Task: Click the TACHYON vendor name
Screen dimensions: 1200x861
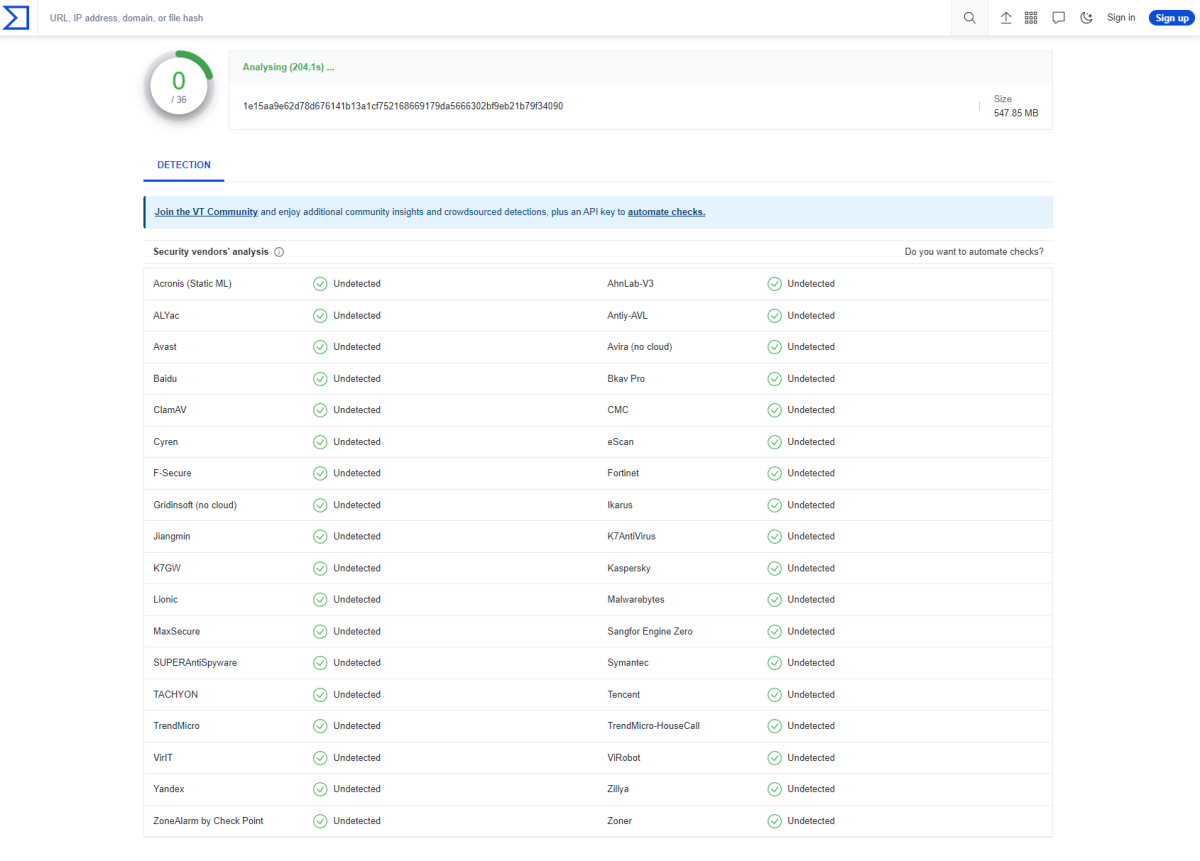Action: pos(176,695)
